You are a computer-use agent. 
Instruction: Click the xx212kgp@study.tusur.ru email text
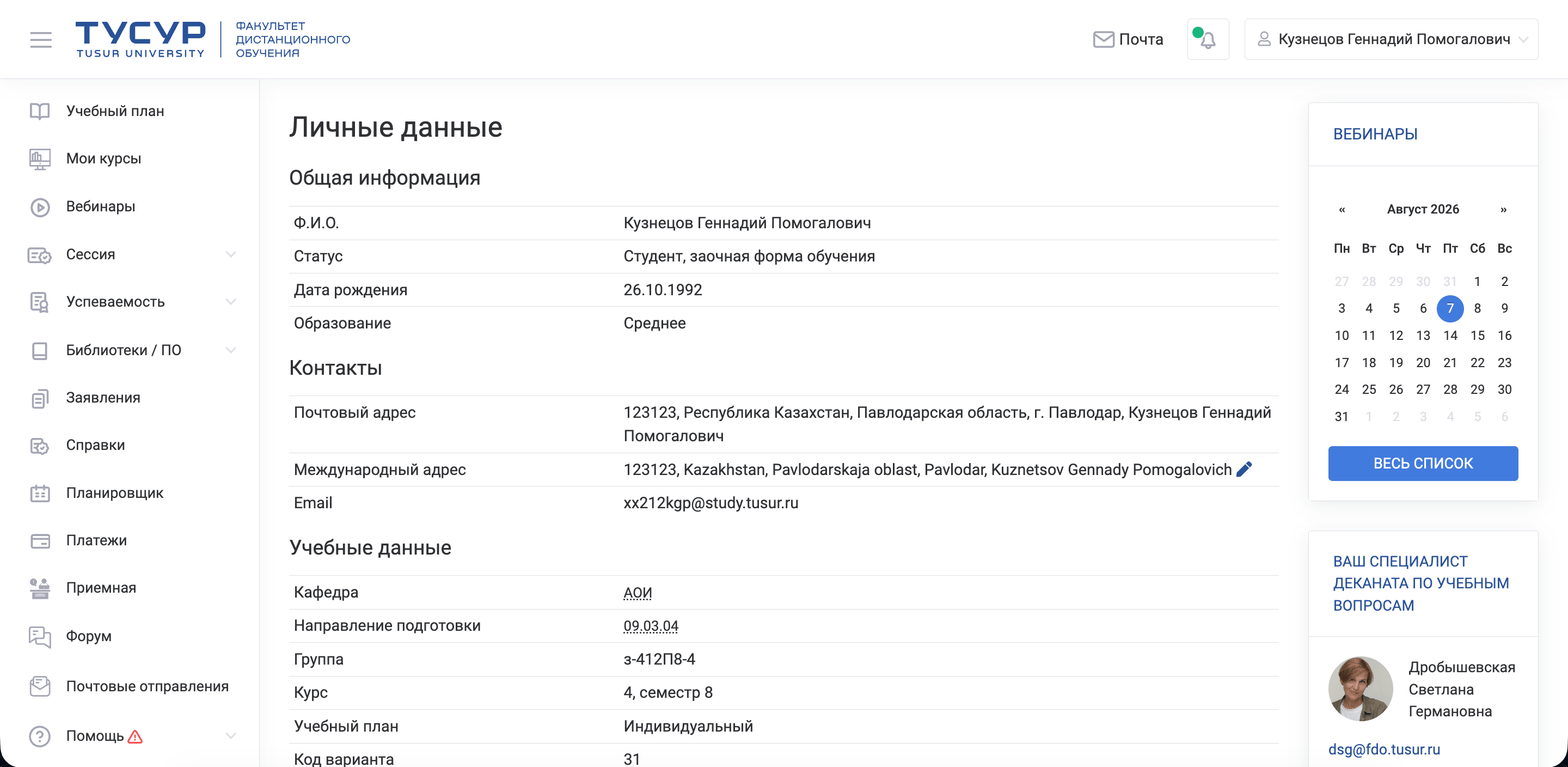pos(710,503)
